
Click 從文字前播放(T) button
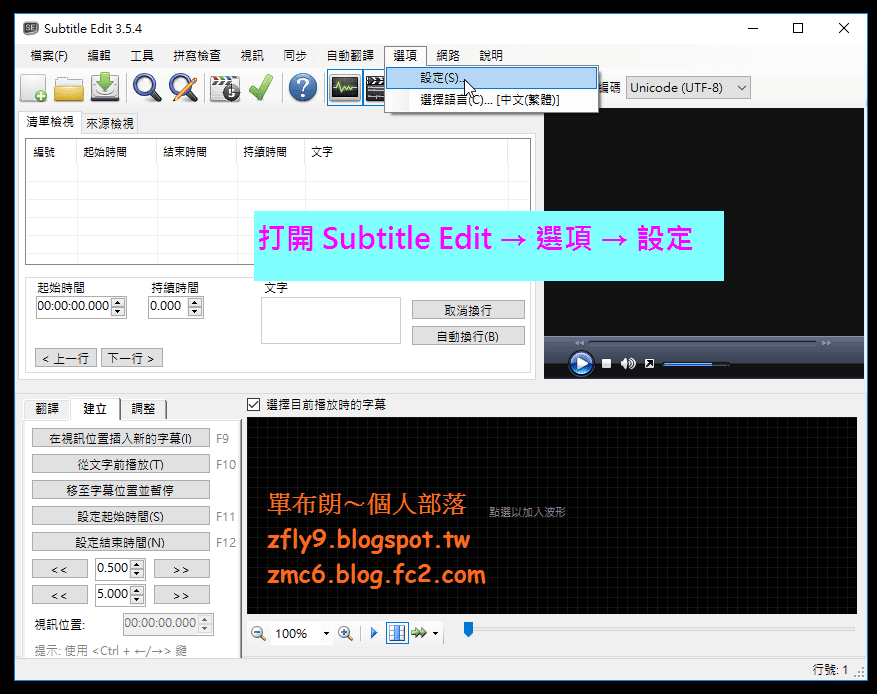121,464
